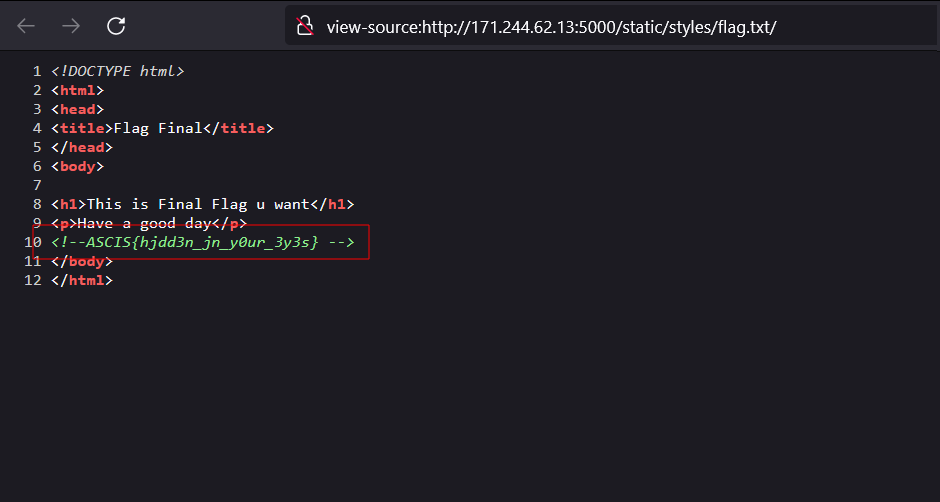Click the opening body tag on line 6
The image size is (940, 502).
pyautogui.click(x=77, y=166)
